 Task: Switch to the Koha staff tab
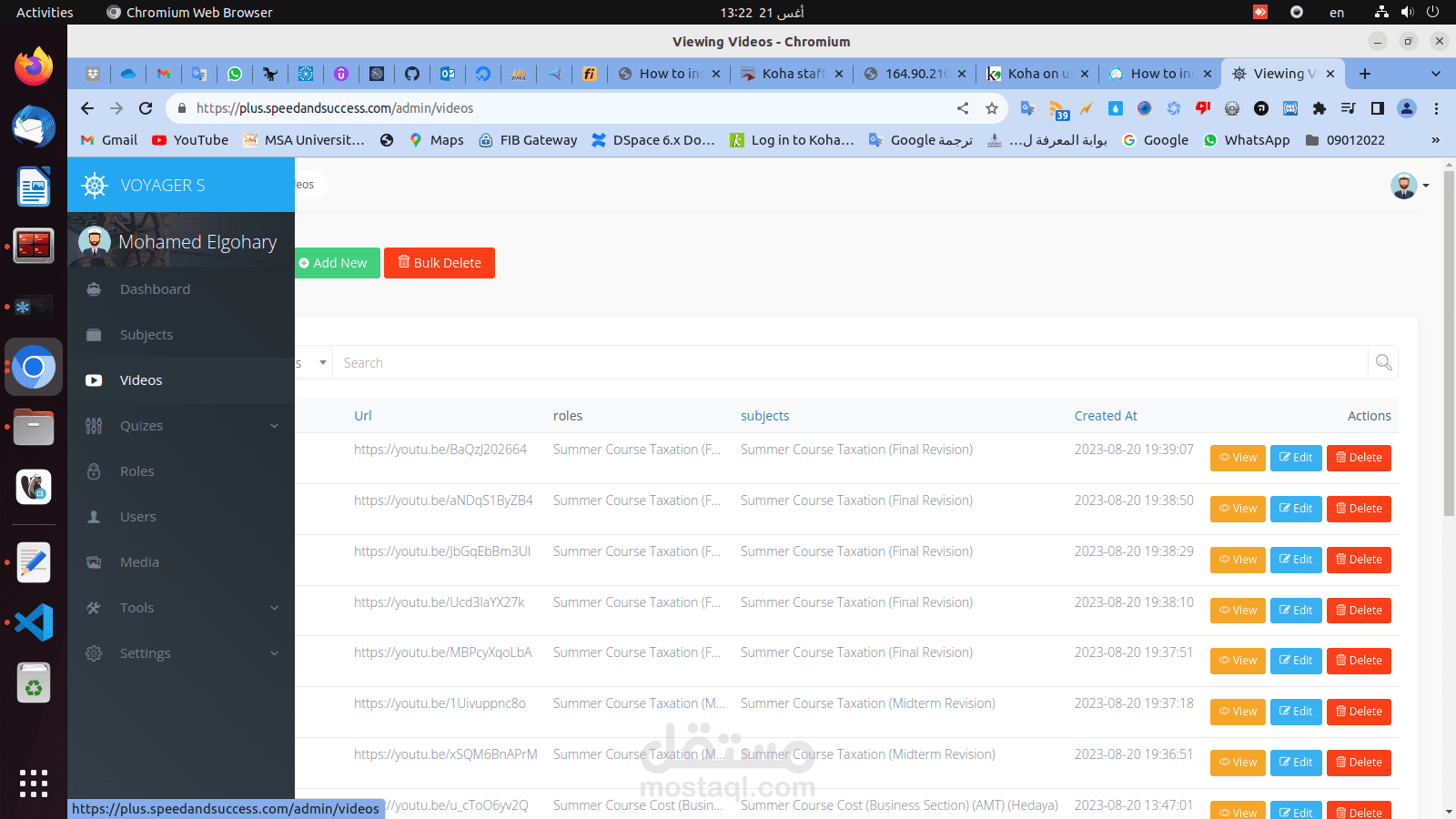(x=792, y=74)
